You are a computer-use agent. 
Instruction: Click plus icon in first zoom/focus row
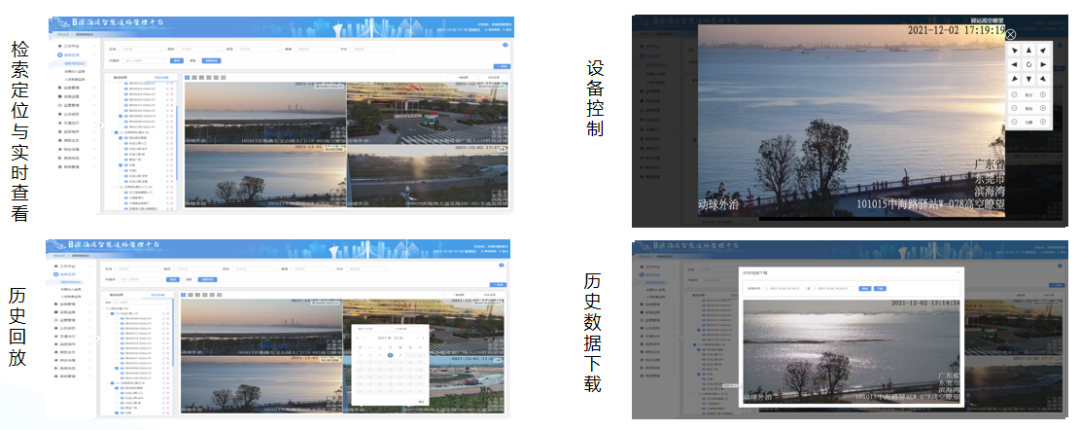1042,95
